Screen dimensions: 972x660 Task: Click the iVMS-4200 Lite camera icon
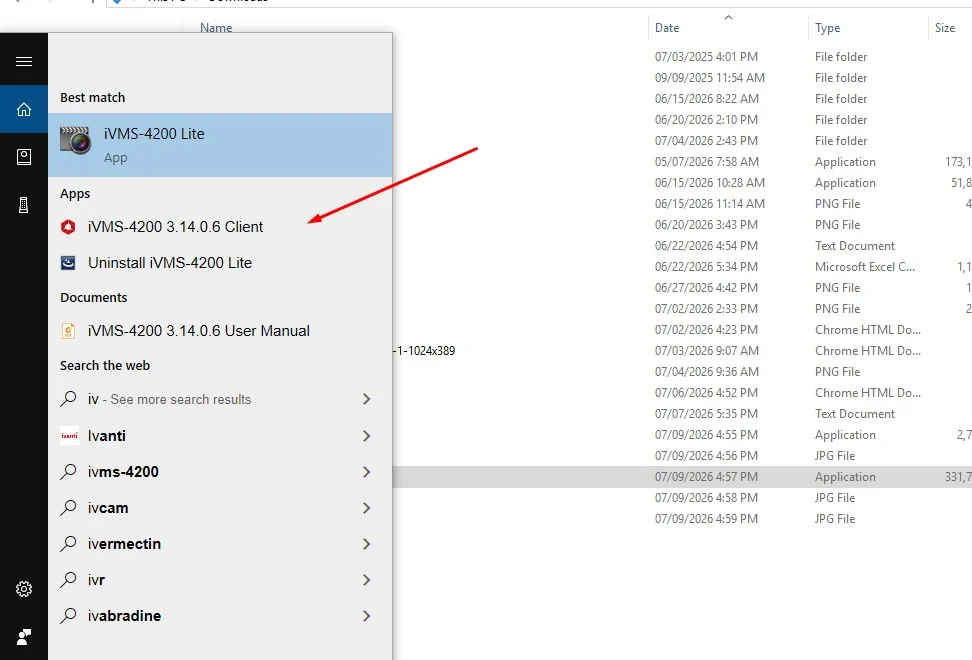(76, 140)
